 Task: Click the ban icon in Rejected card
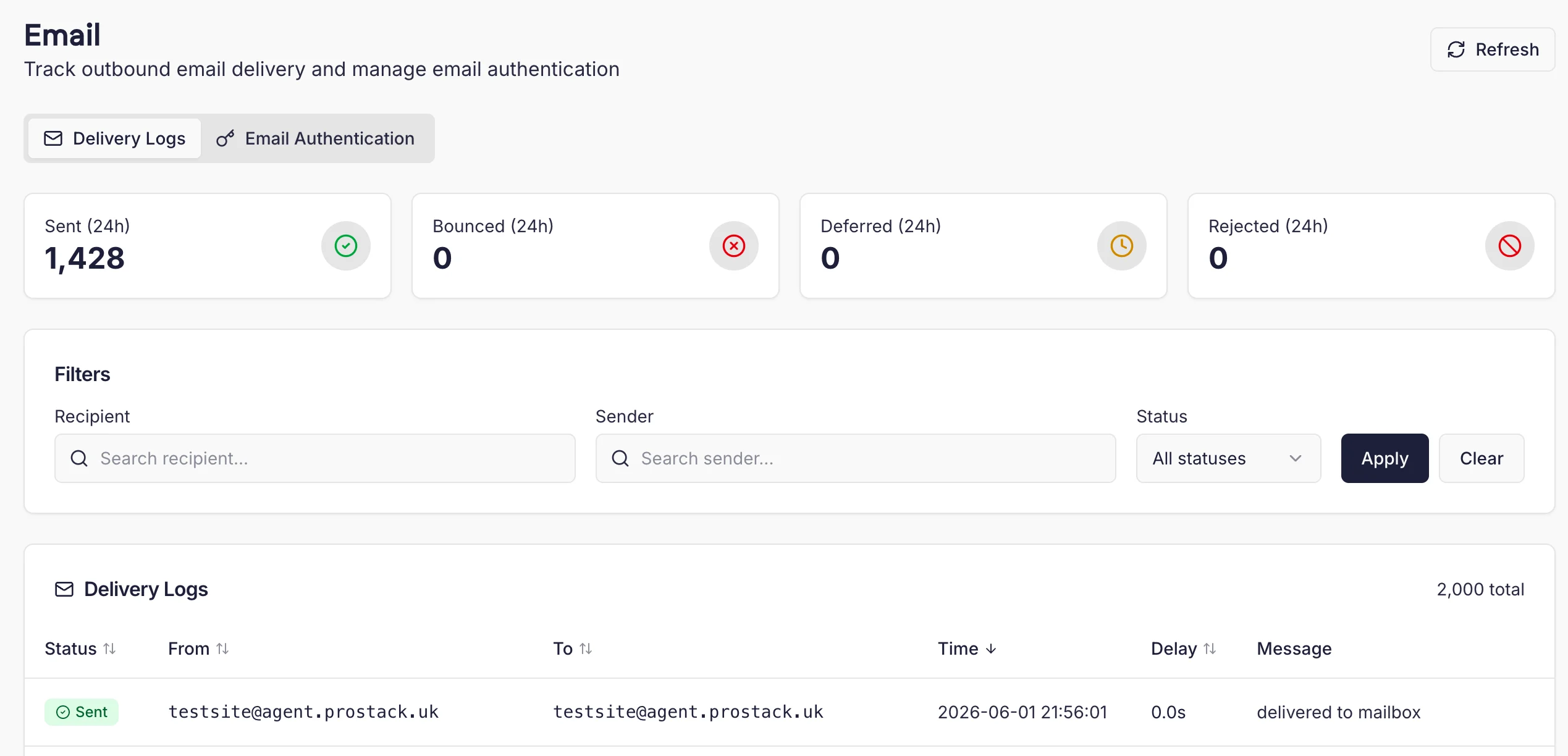(x=1510, y=246)
